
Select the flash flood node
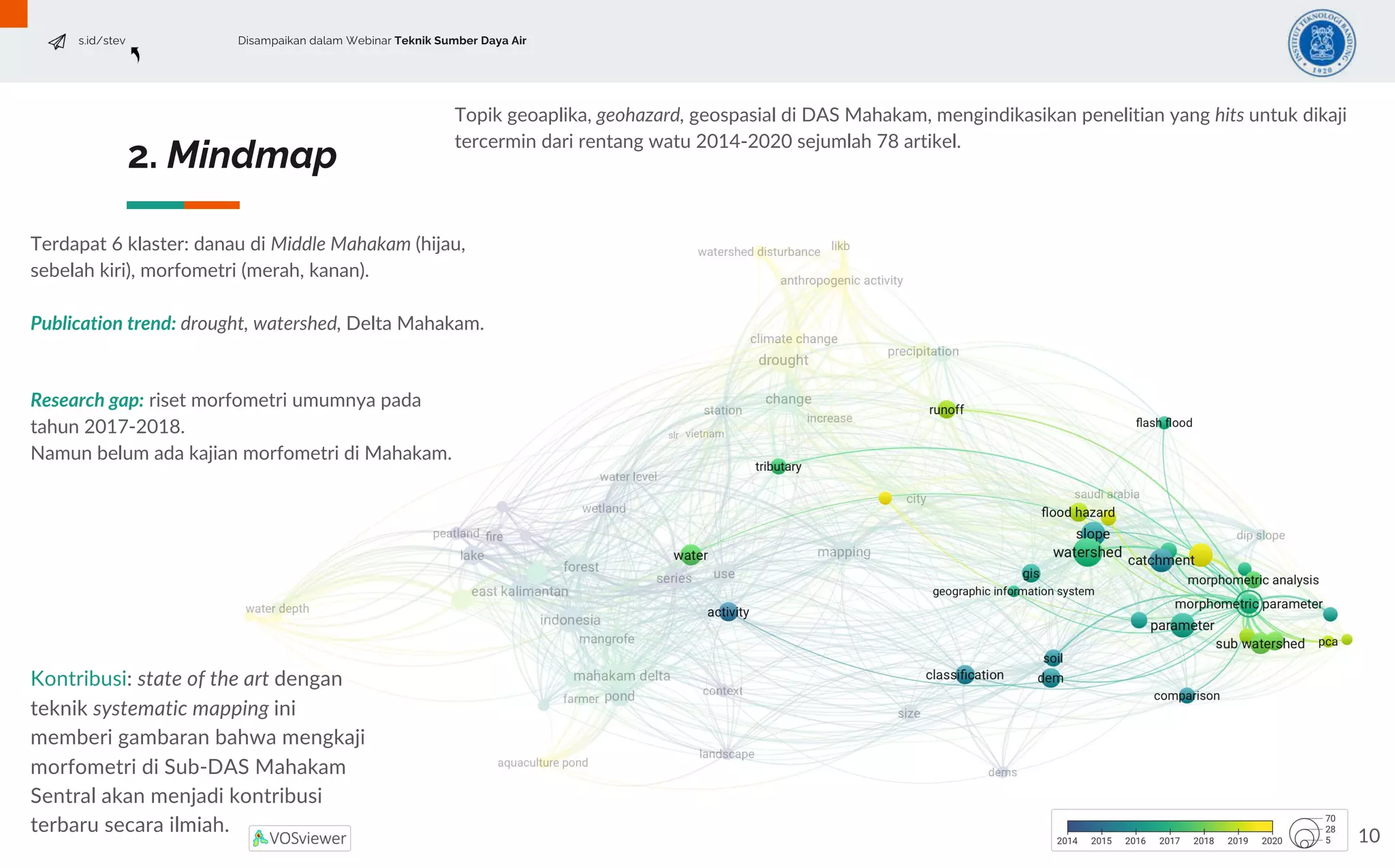(1164, 422)
